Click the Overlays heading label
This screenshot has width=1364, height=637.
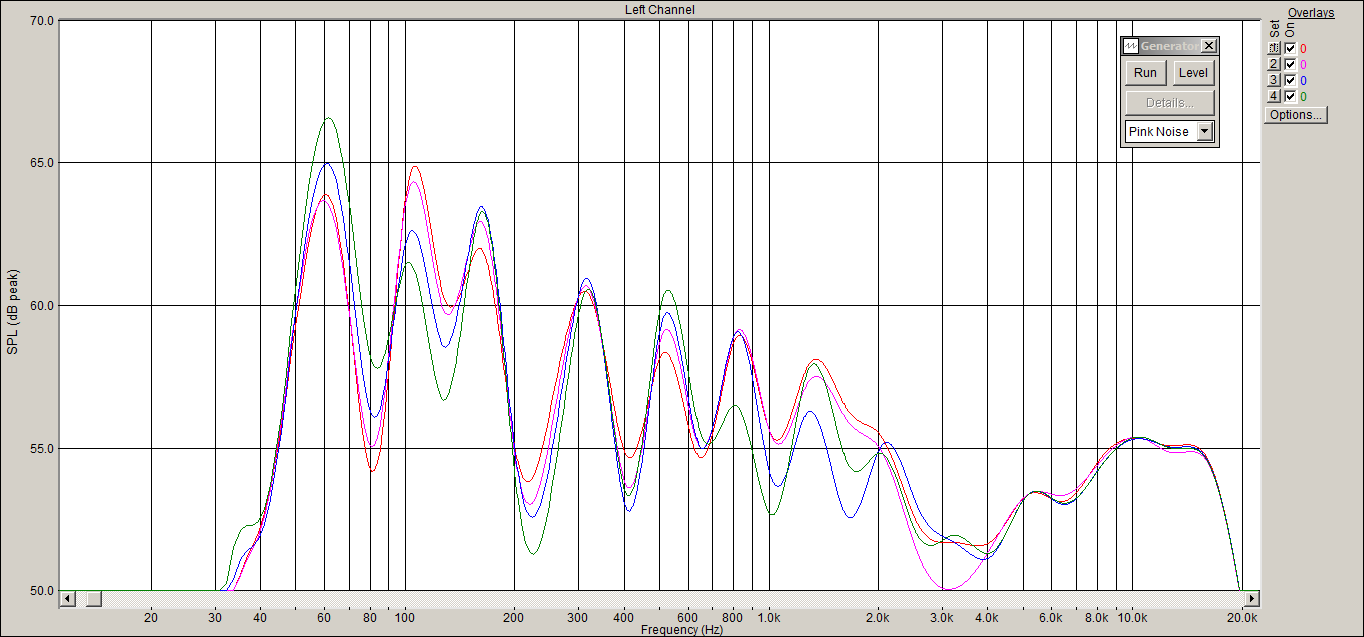pyautogui.click(x=1311, y=13)
